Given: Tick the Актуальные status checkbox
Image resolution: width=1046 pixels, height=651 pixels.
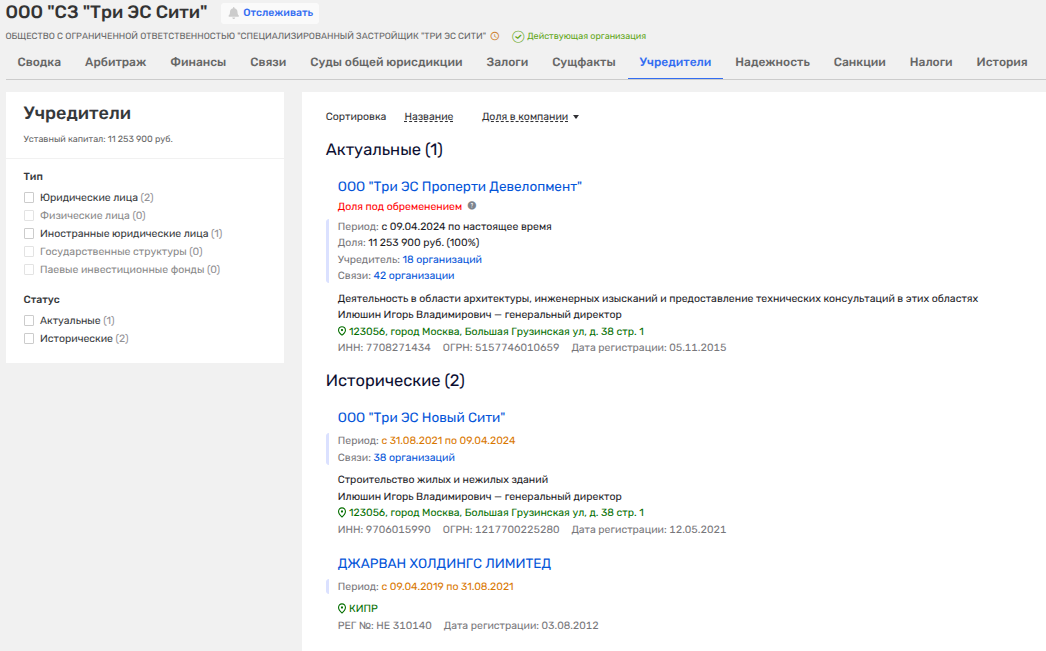Looking at the screenshot, I should (x=30, y=321).
